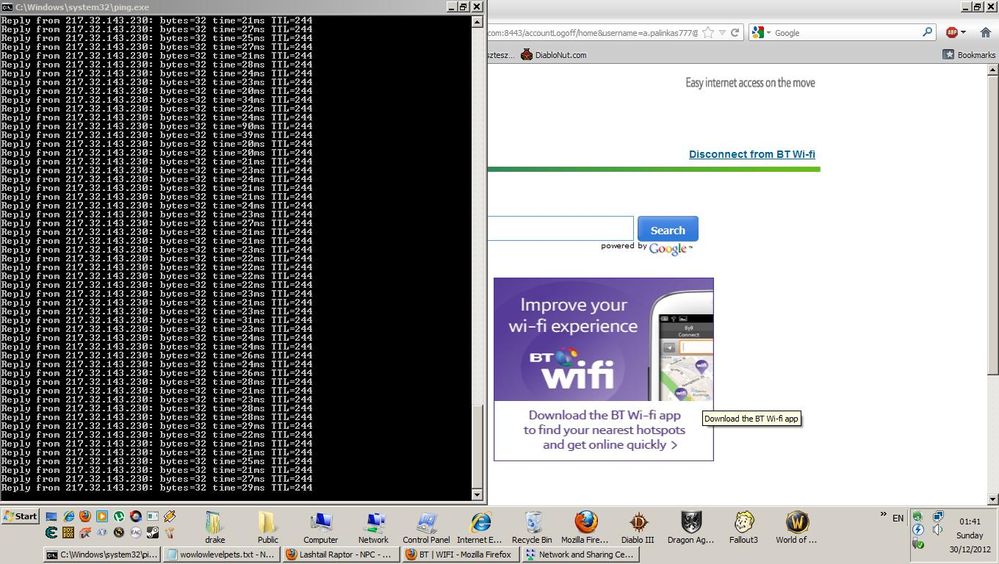The image size is (999, 564).
Task: Click the blue Search button
Action: coord(668,229)
